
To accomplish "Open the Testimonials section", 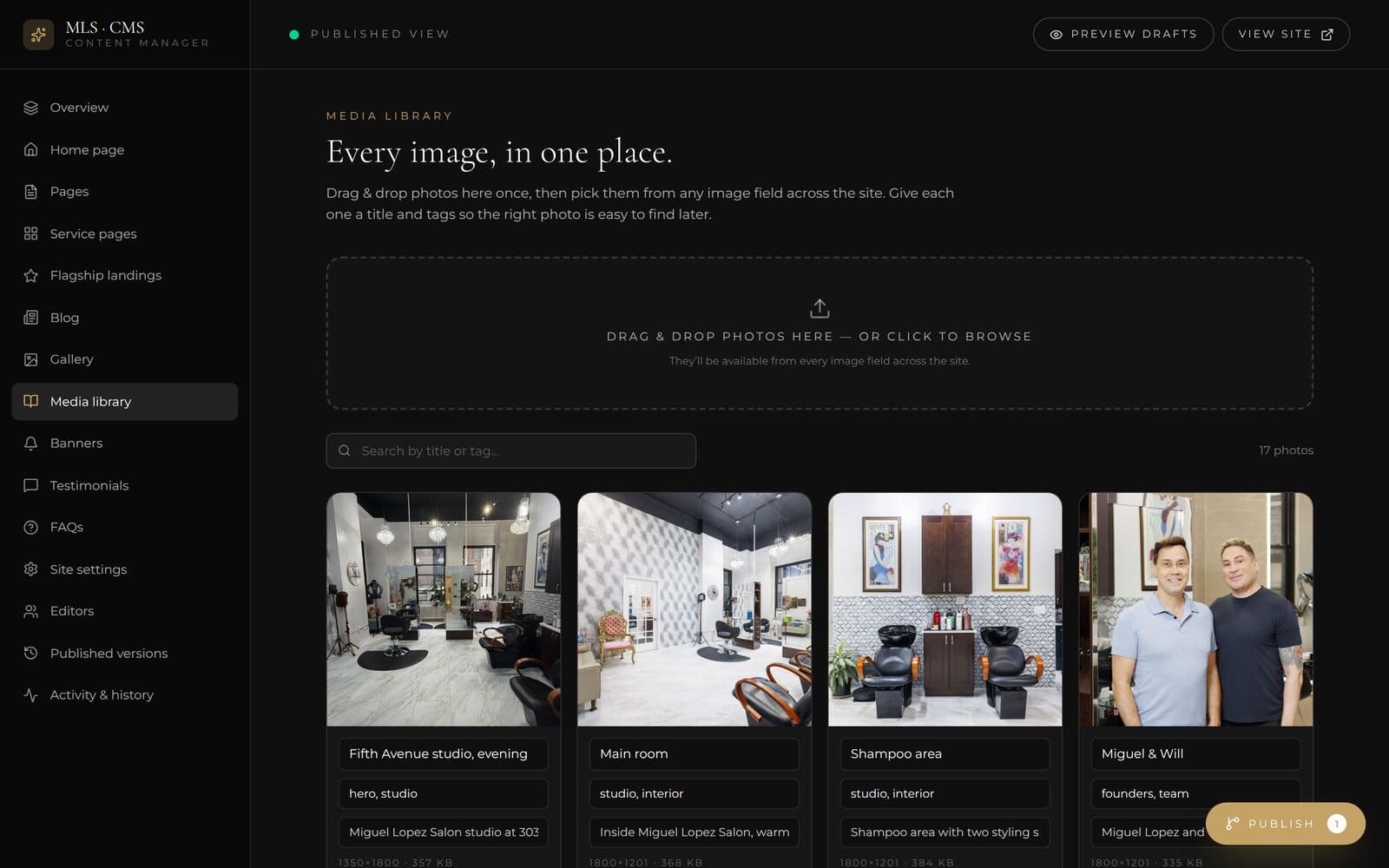I will (x=125, y=485).
